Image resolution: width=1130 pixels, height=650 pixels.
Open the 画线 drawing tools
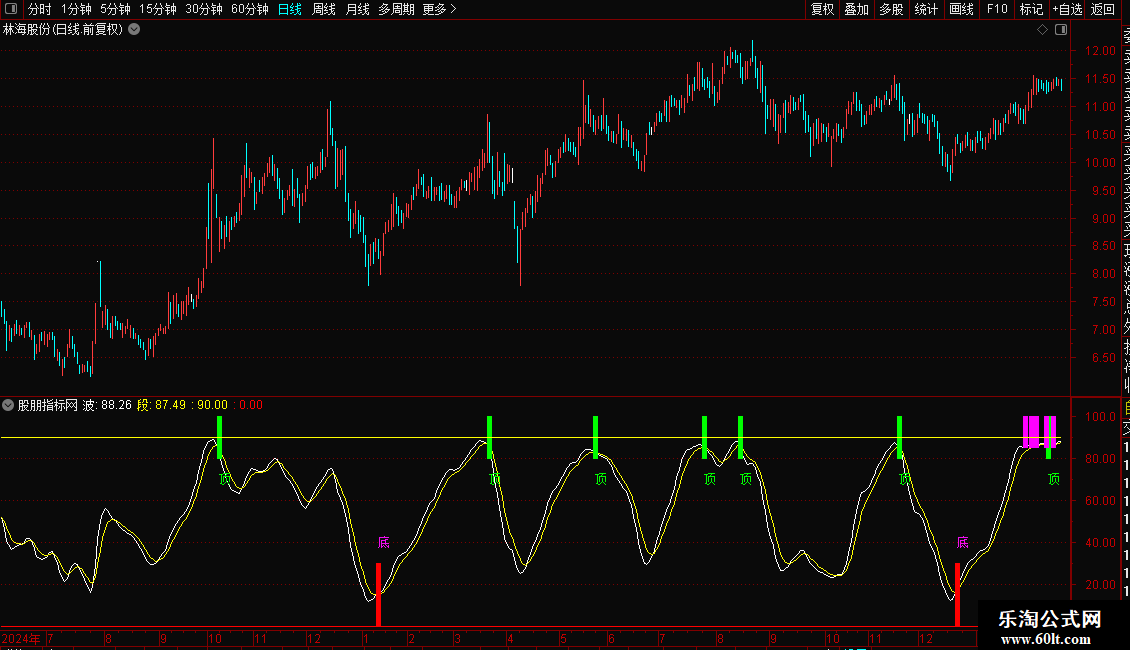point(961,9)
